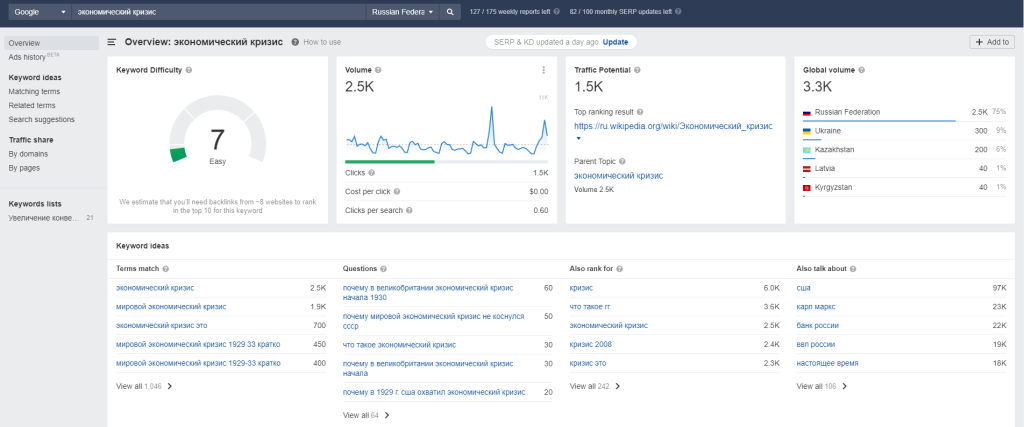Click the Keyword Difficulty gauge
Image resolution: width=1024 pixels, height=427 pixels.
[217, 131]
